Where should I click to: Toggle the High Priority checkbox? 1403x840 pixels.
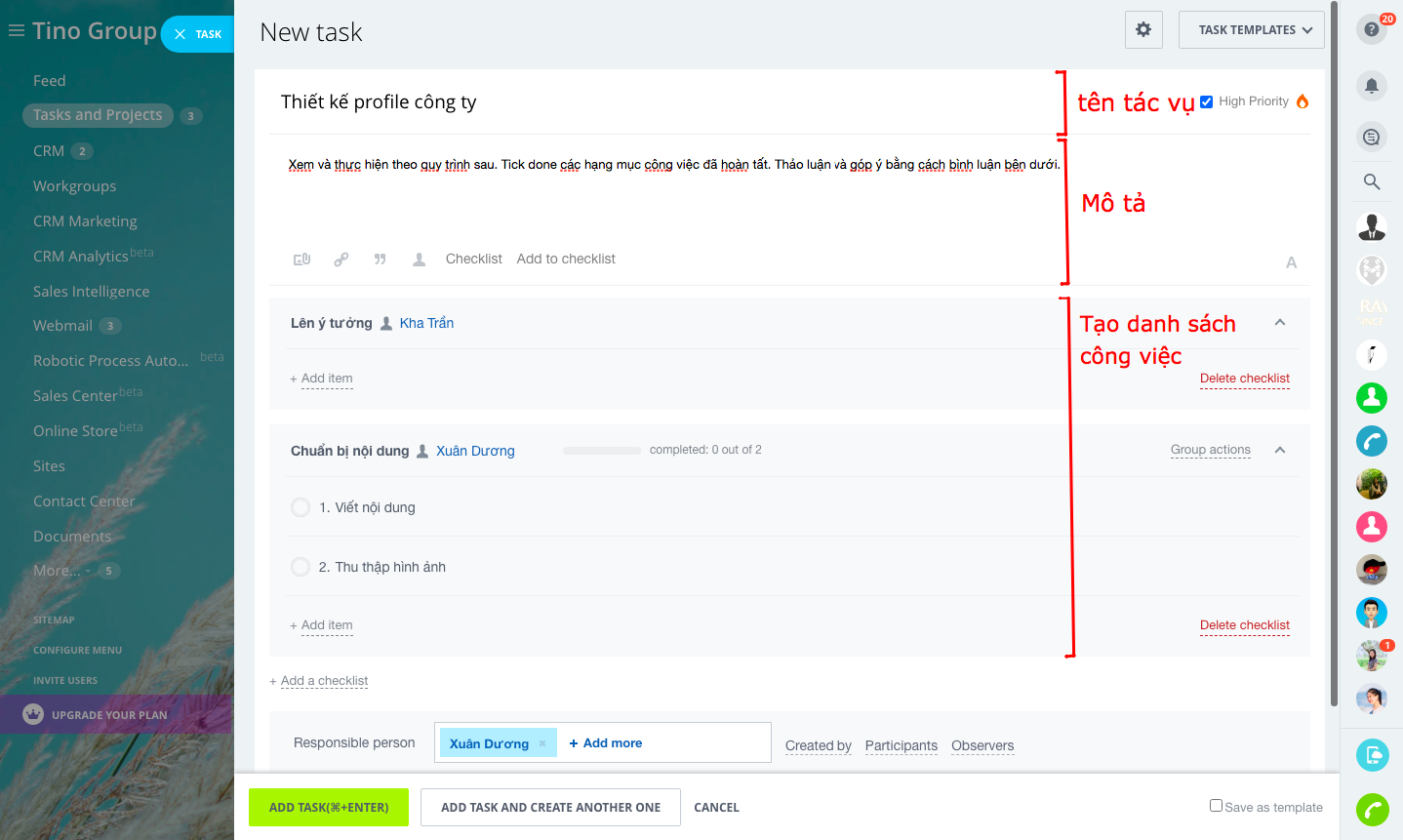pos(1207,101)
